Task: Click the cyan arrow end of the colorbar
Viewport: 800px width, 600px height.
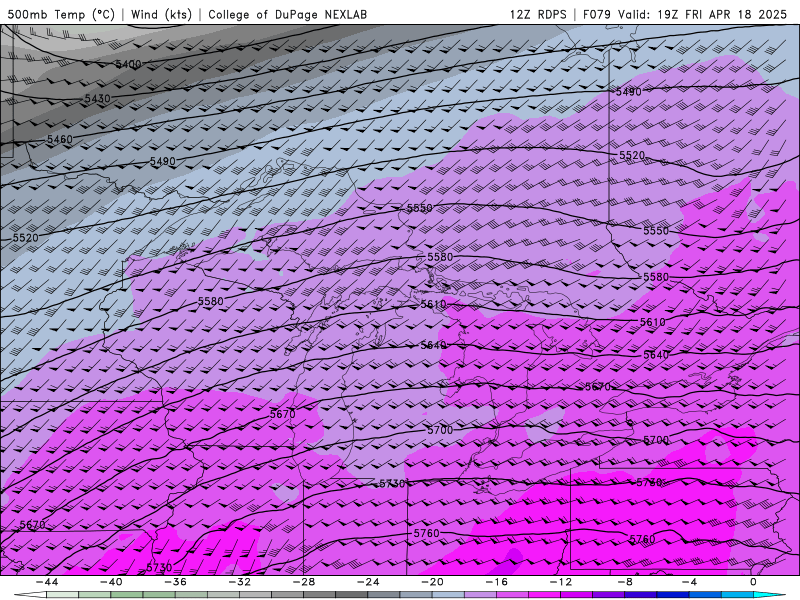Action: (x=770, y=595)
